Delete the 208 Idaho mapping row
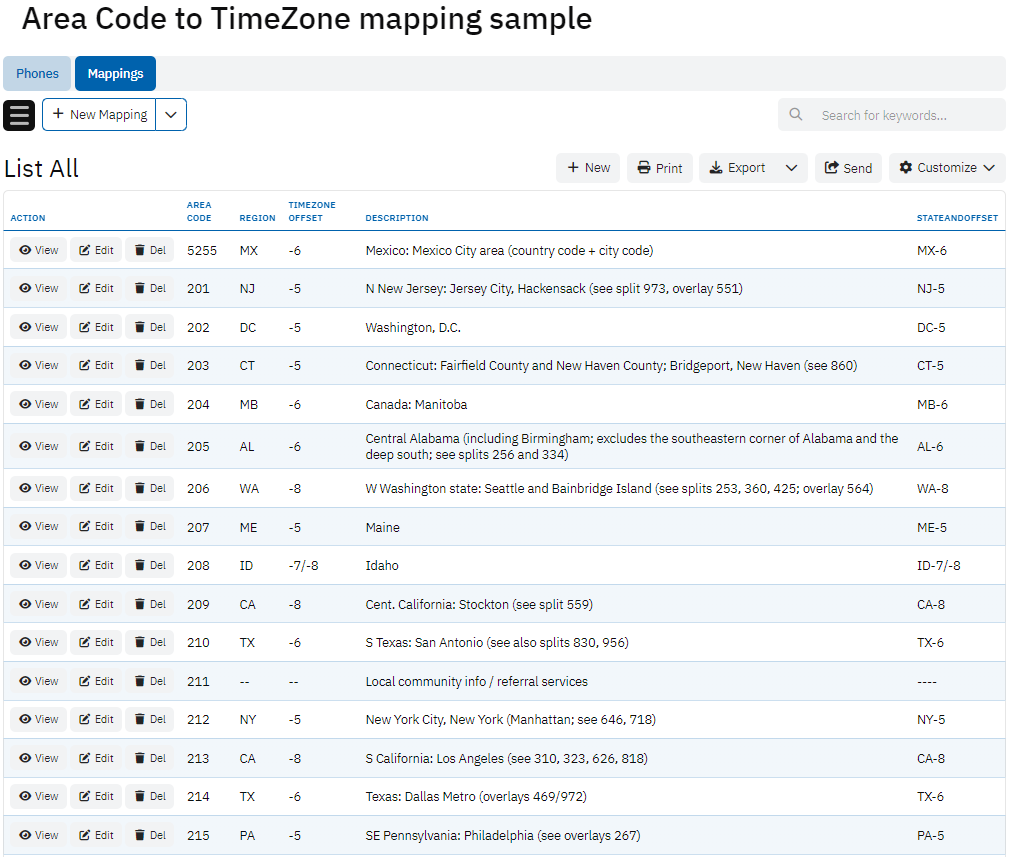This screenshot has width=1013, height=857. (149, 565)
